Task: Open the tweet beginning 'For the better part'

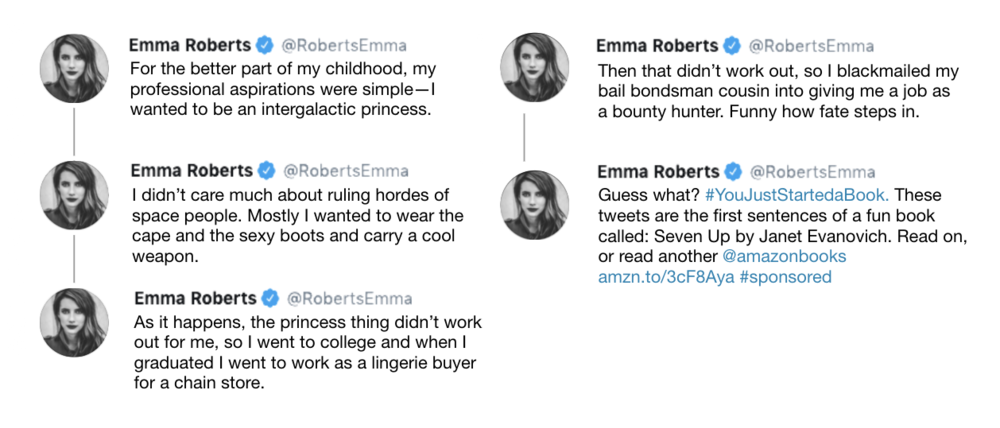Action: pos(283,89)
